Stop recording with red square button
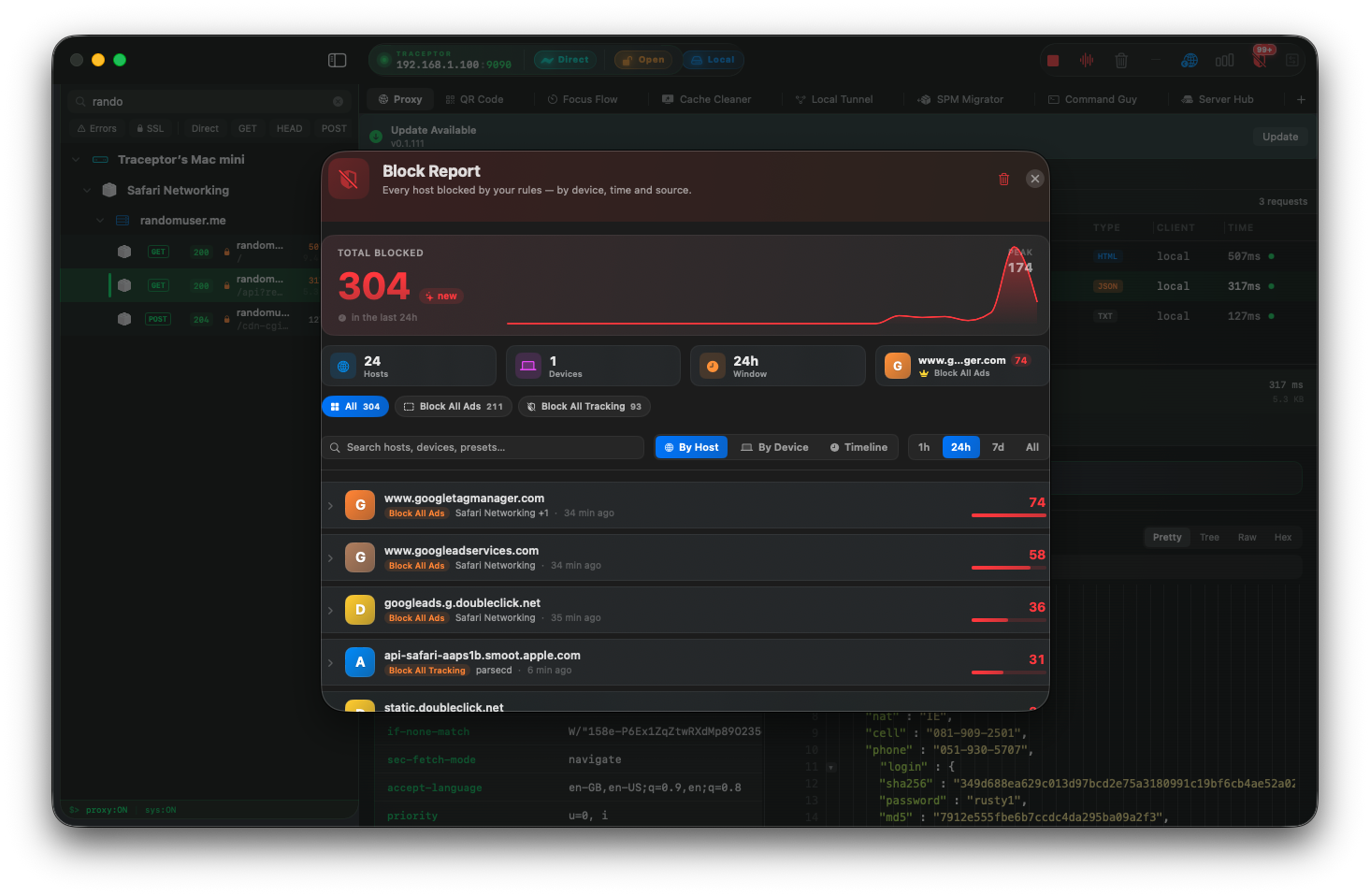Screen dimensions: 1370x896 point(1053,60)
